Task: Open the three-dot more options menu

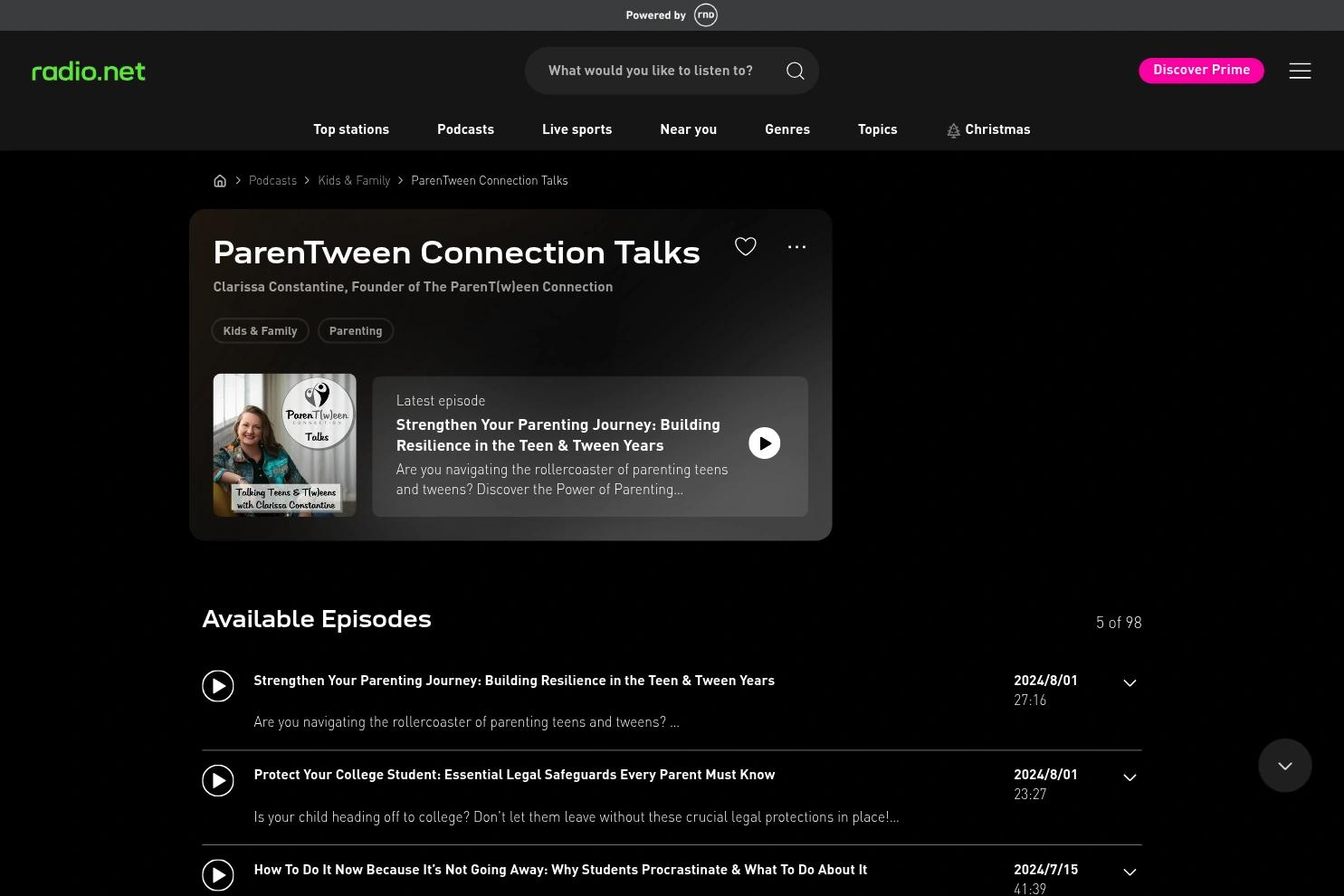Action: coord(796,246)
